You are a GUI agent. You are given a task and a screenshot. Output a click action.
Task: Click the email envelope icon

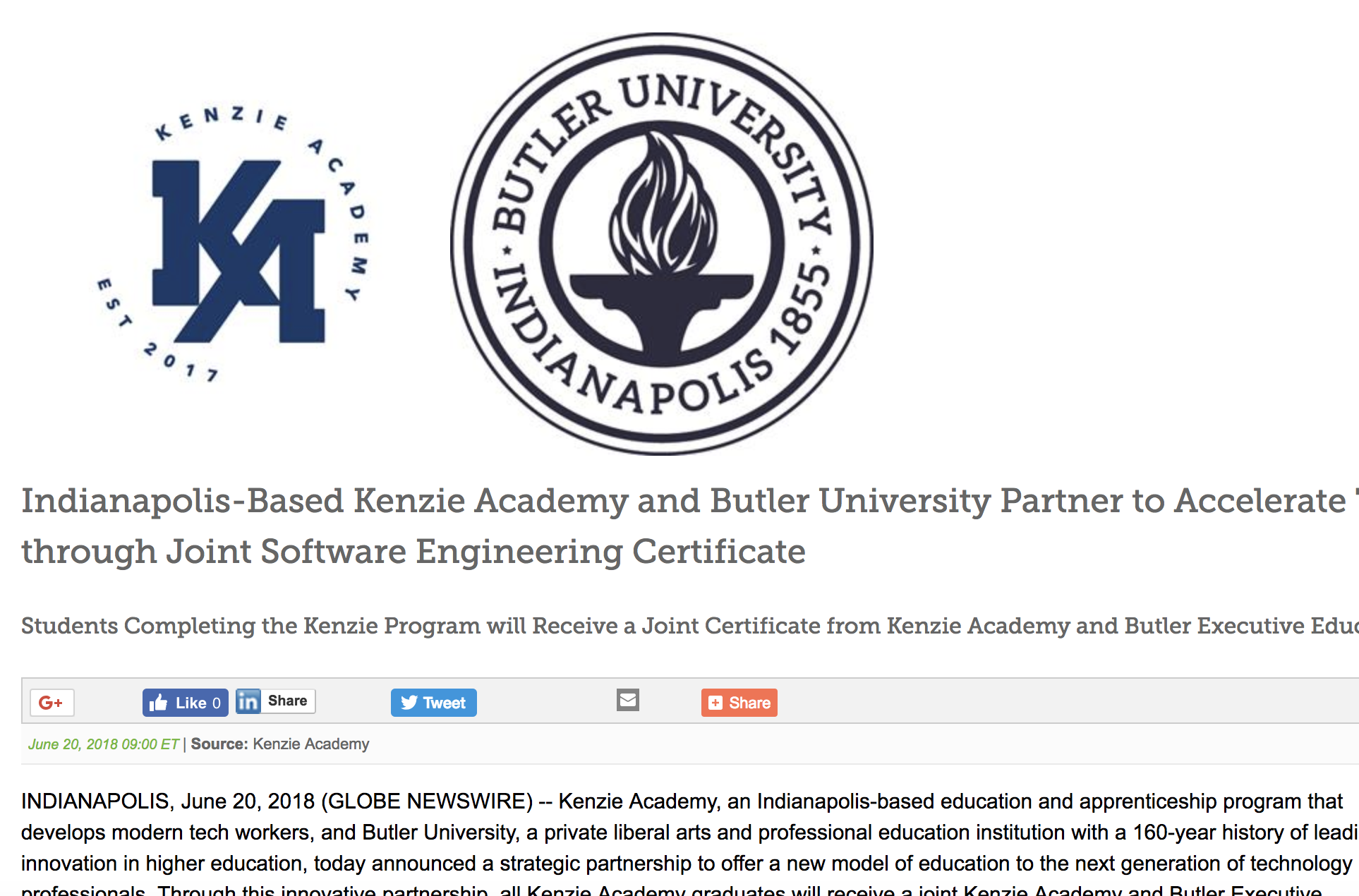(x=627, y=700)
